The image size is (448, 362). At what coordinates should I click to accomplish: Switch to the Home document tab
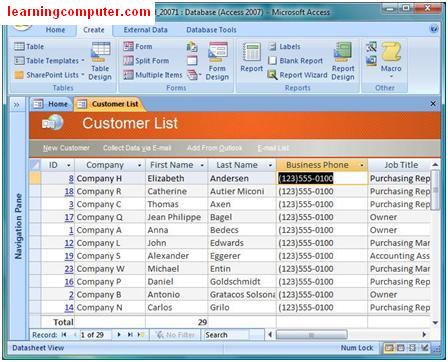coord(51,104)
